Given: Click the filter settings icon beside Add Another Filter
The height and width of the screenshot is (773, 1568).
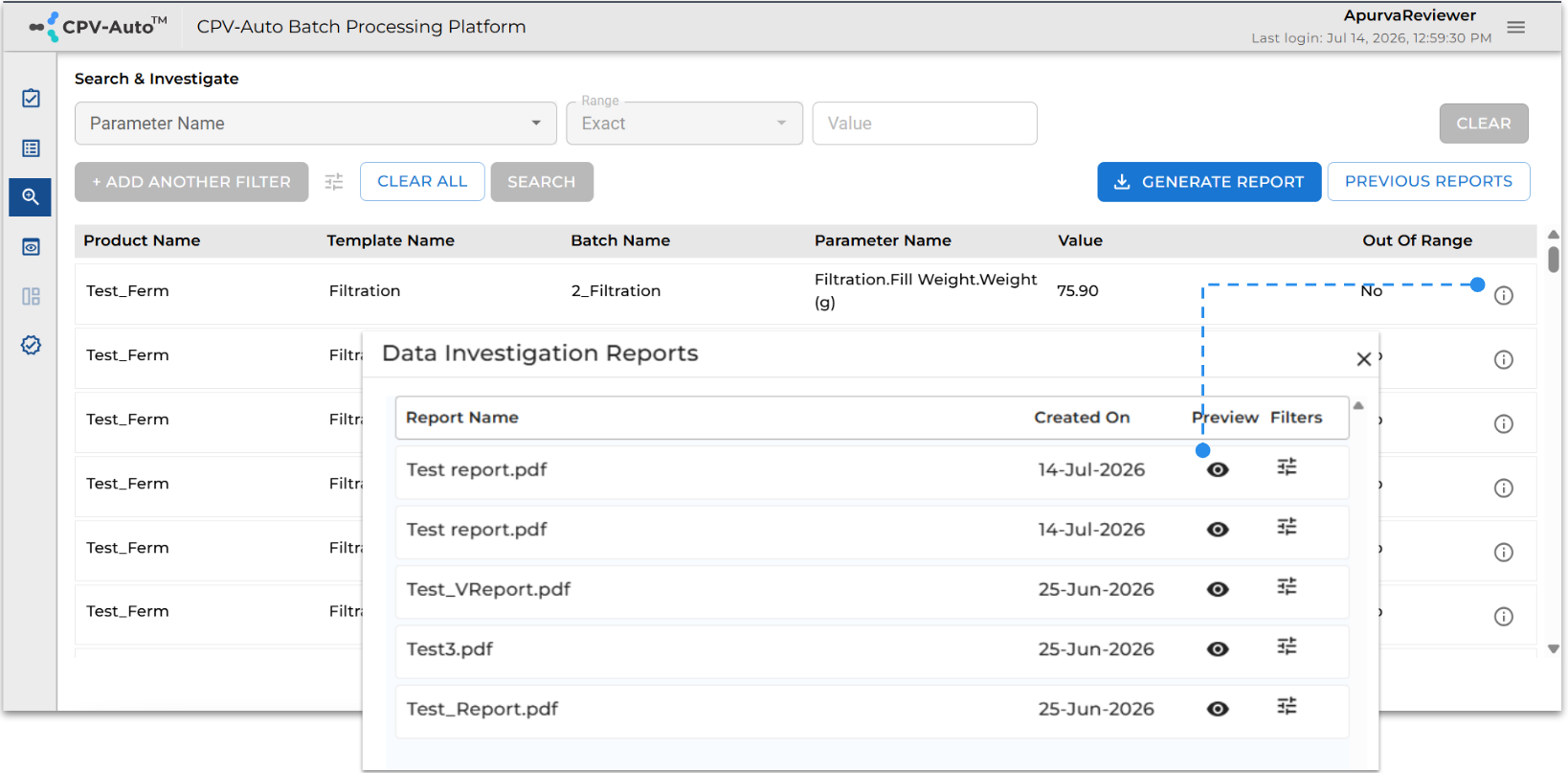Looking at the screenshot, I should pyautogui.click(x=334, y=182).
